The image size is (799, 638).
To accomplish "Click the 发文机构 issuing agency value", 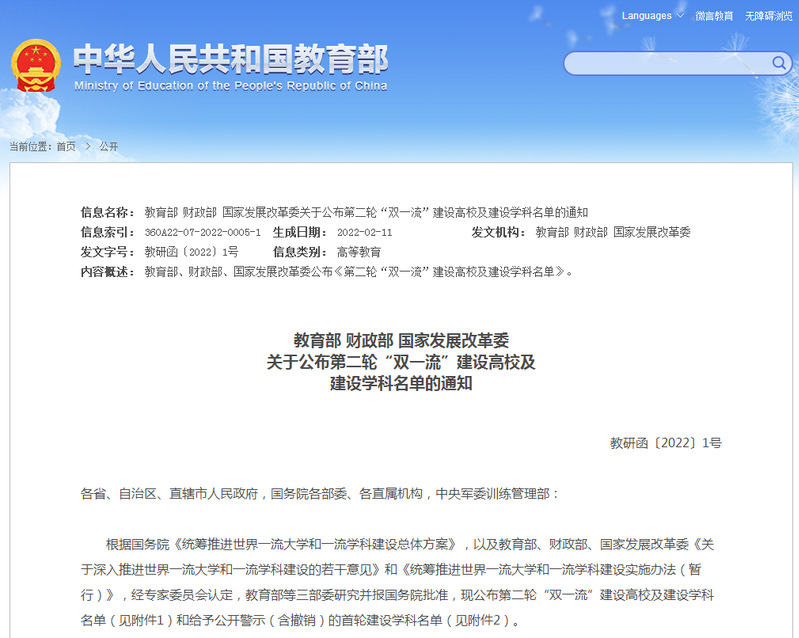I will 612,232.
